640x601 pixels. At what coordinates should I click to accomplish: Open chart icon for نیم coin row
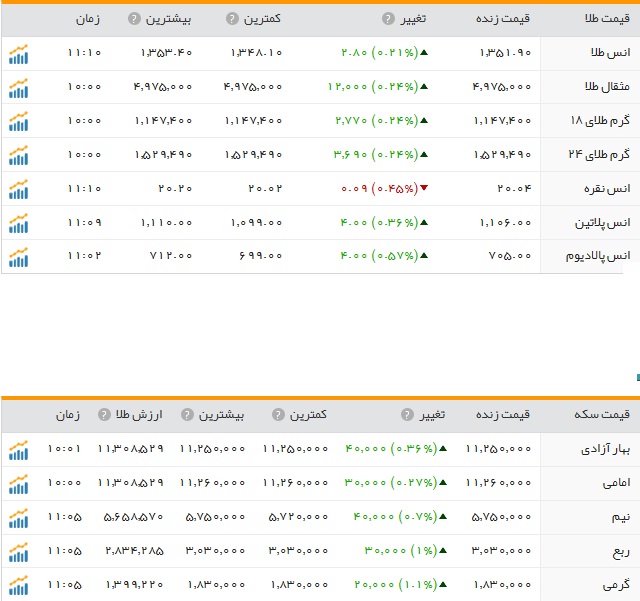(18, 518)
